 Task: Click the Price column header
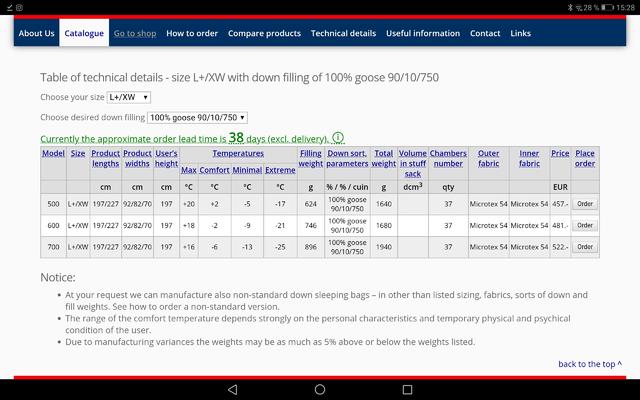point(560,153)
